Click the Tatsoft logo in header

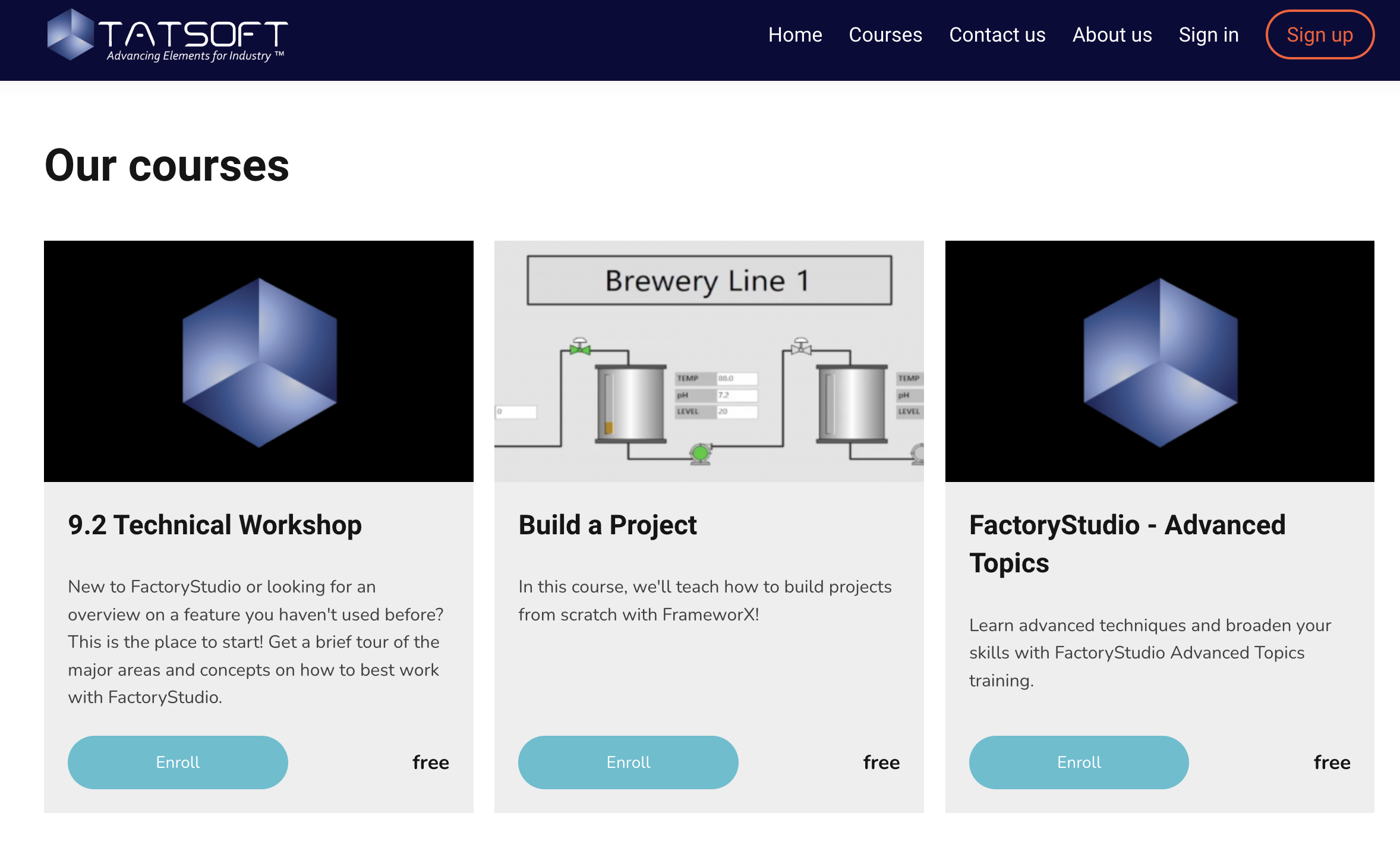pyautogui.click(x=168, y=34)
